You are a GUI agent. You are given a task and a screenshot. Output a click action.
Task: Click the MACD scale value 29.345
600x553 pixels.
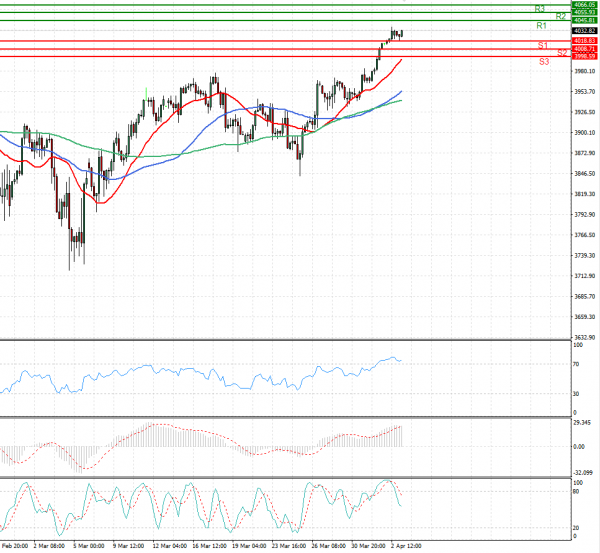pos(582,422)
